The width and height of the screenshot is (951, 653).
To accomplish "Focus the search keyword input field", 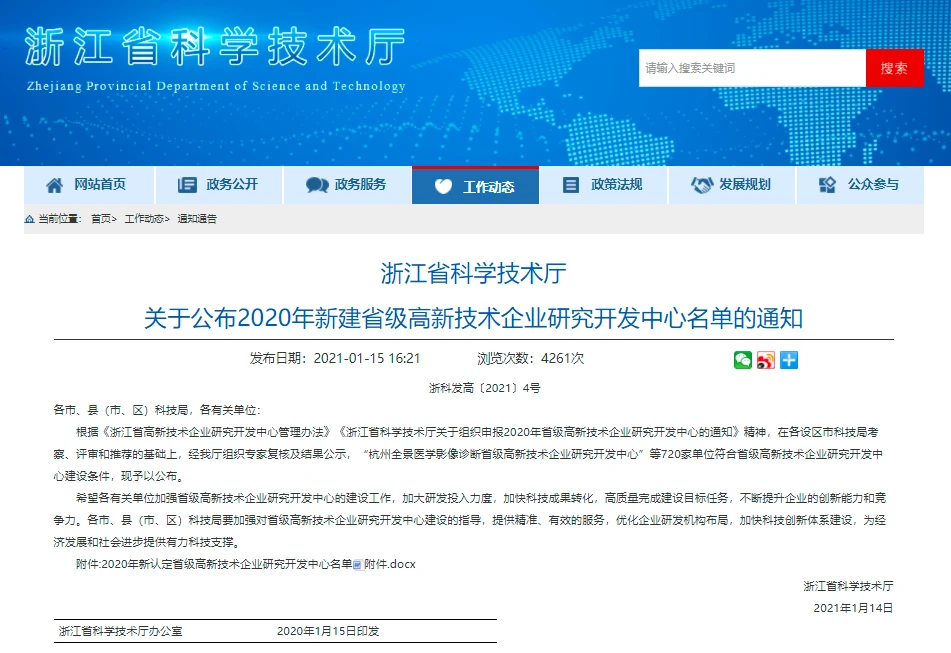I will tap(751, 68).
